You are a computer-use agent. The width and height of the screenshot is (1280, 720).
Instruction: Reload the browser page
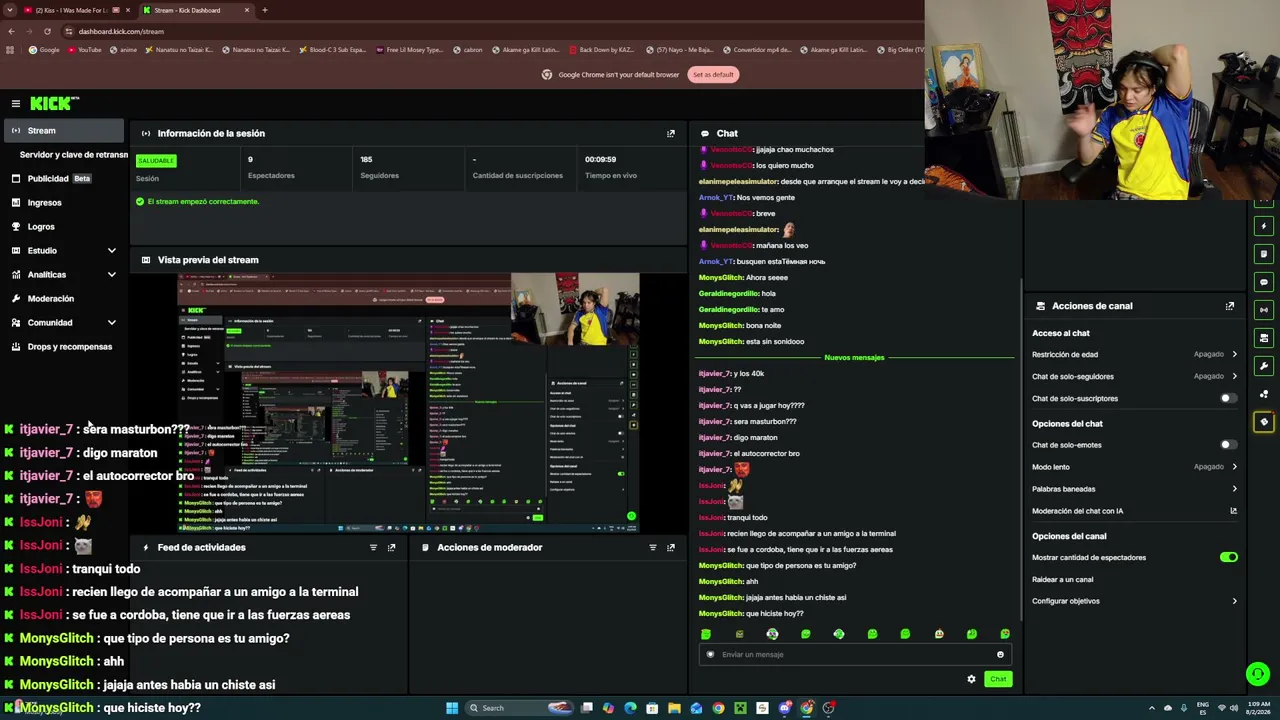[x=47, y=31]
